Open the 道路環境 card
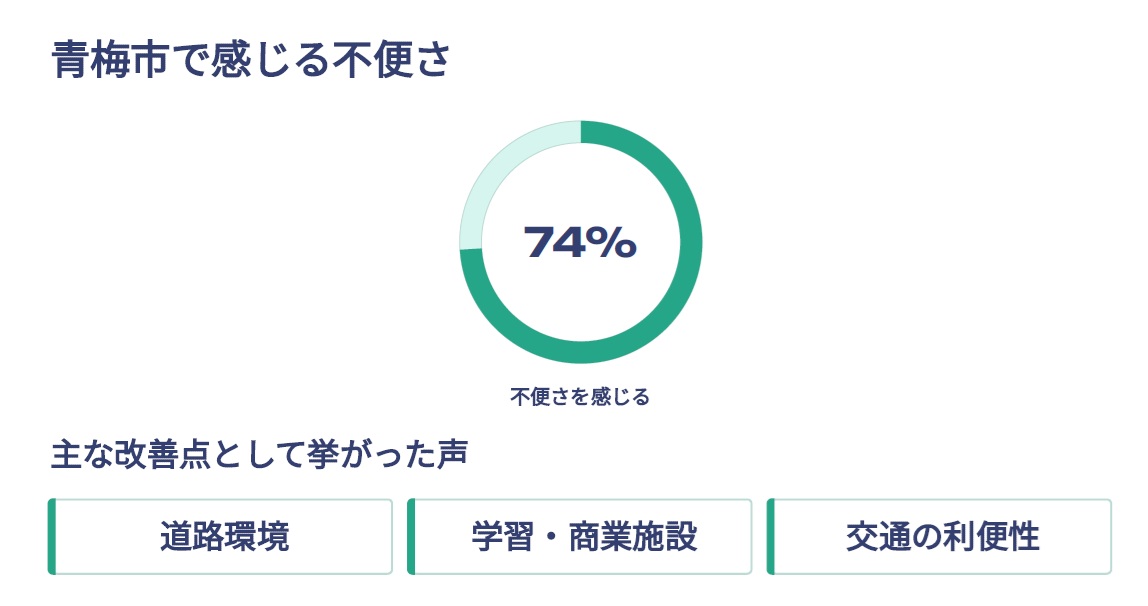The height and width of the screenshot is (606, 1148). 224,537
